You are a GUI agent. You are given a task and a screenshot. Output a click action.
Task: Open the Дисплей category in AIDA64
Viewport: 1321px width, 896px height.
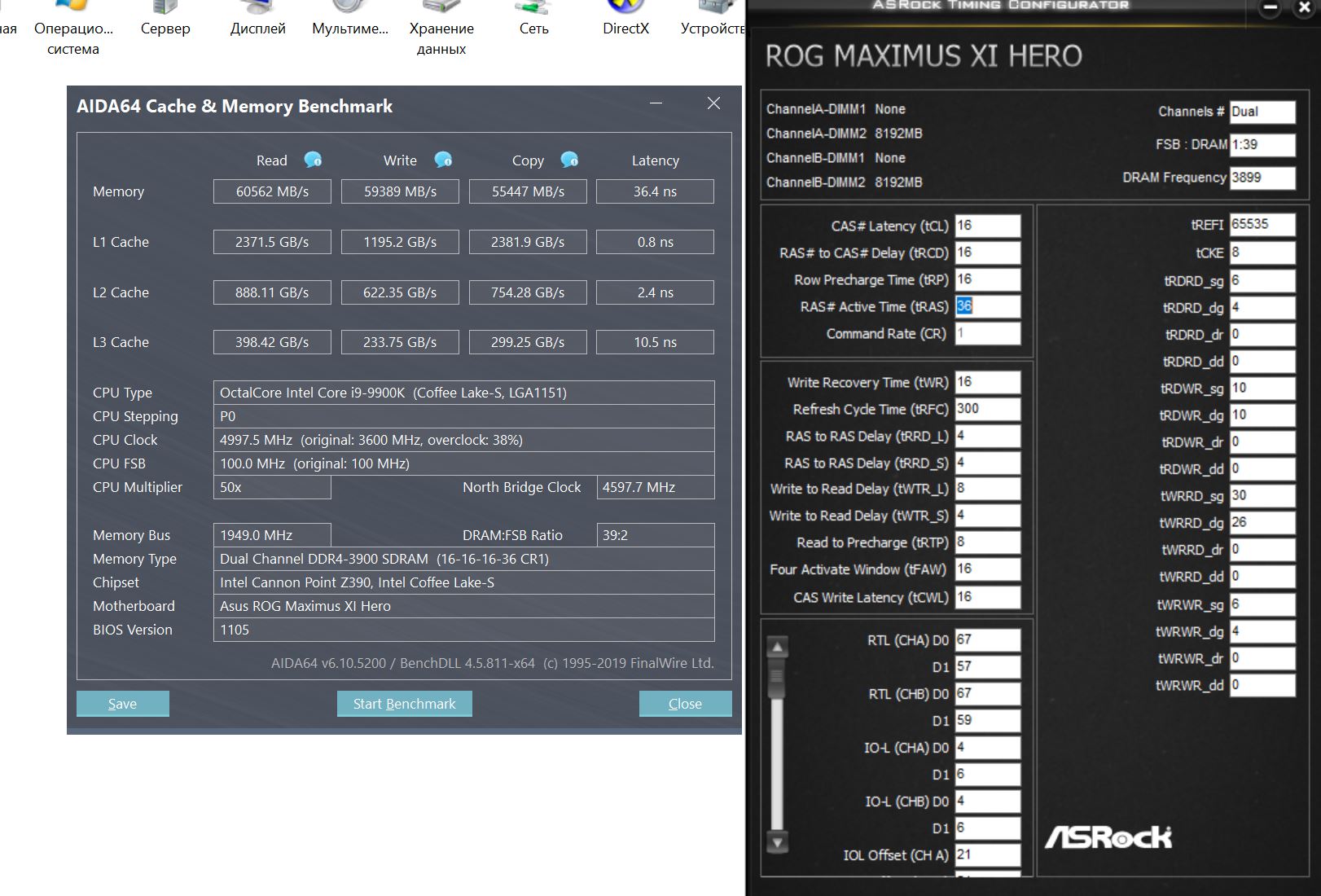click(x=258, y=20)
